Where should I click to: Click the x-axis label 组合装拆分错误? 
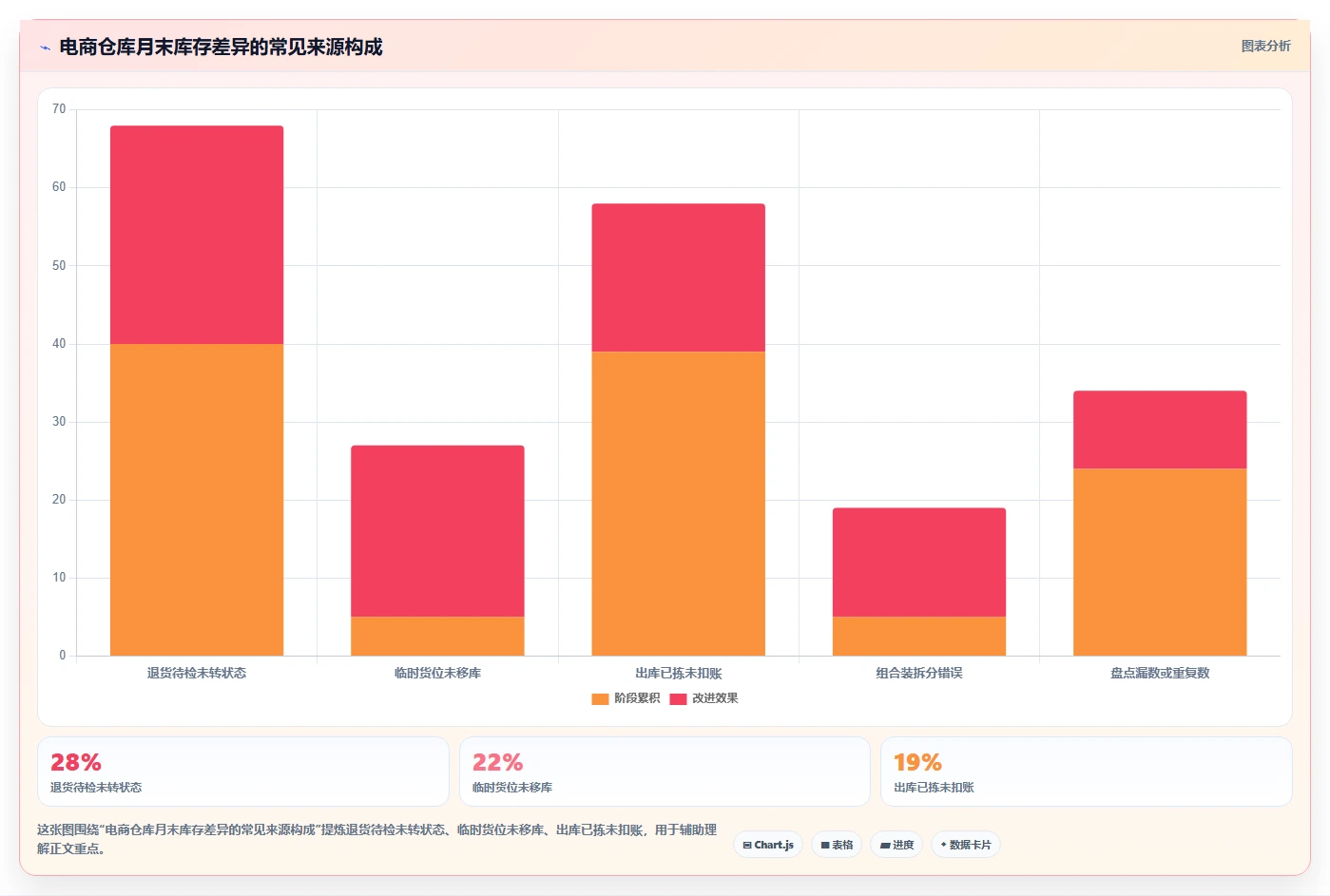(x=919, y=673)
